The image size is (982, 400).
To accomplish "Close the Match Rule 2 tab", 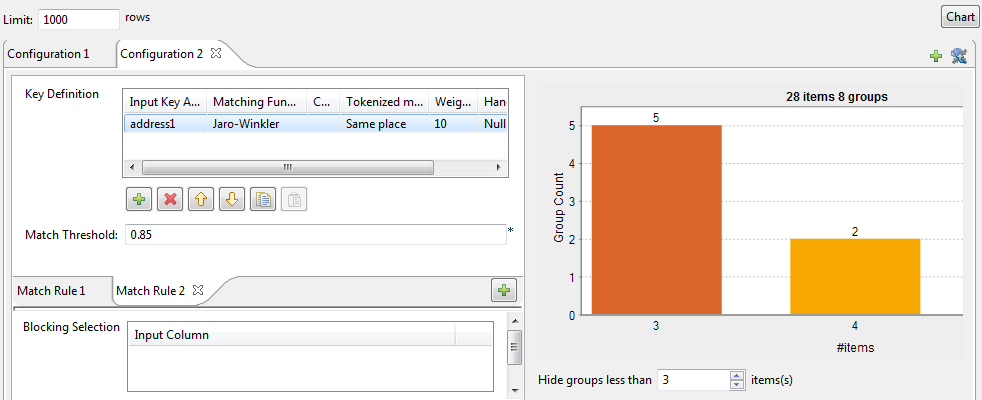I will 197,290.
